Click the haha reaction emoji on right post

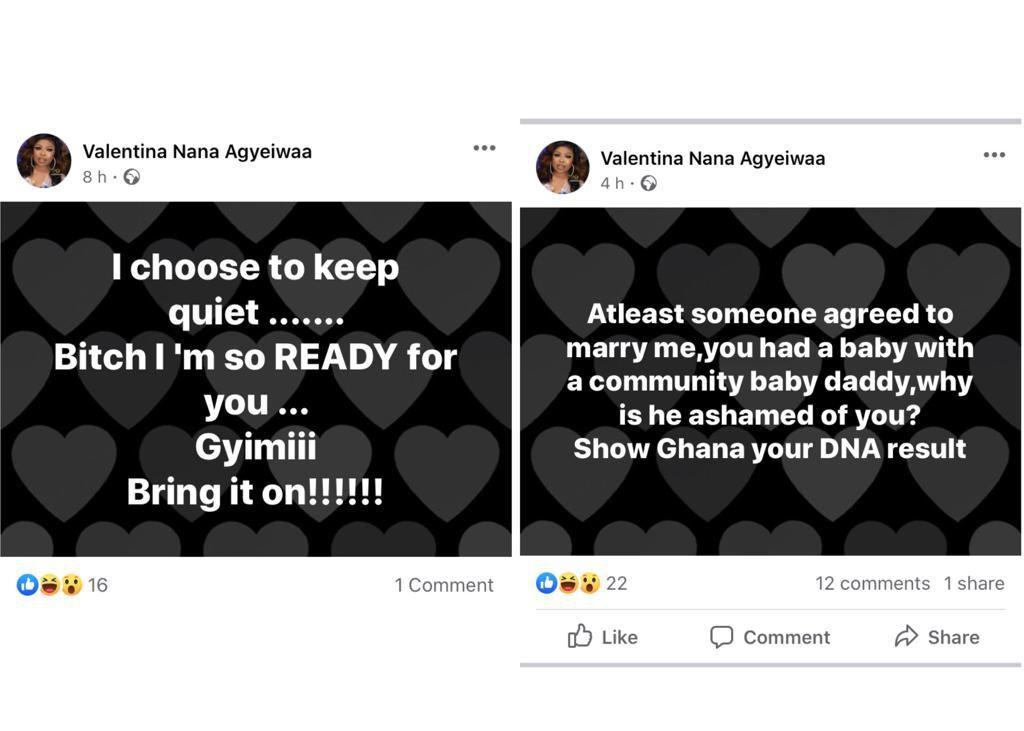(568, 583)
